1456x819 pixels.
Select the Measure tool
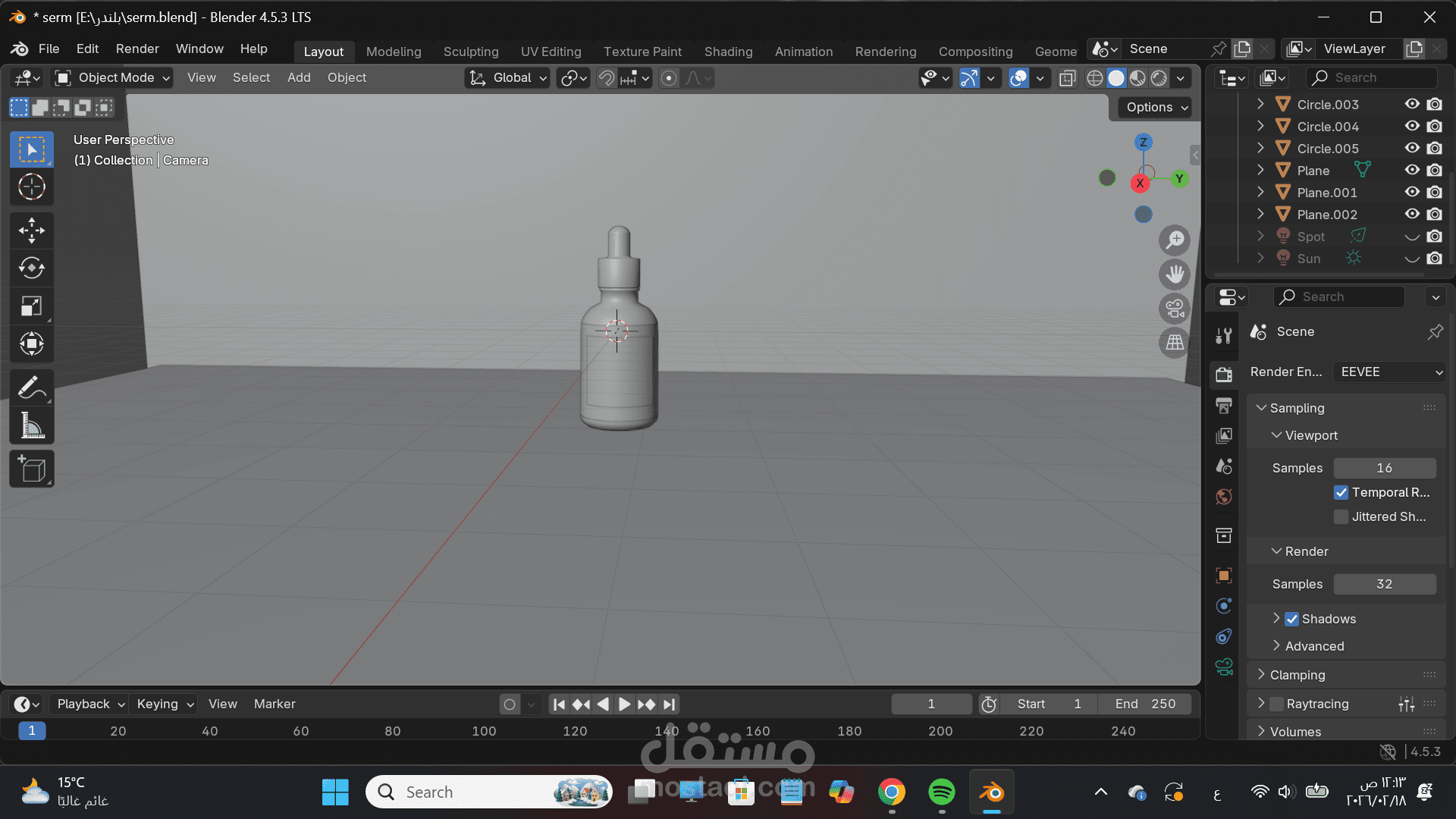point(31,426)
